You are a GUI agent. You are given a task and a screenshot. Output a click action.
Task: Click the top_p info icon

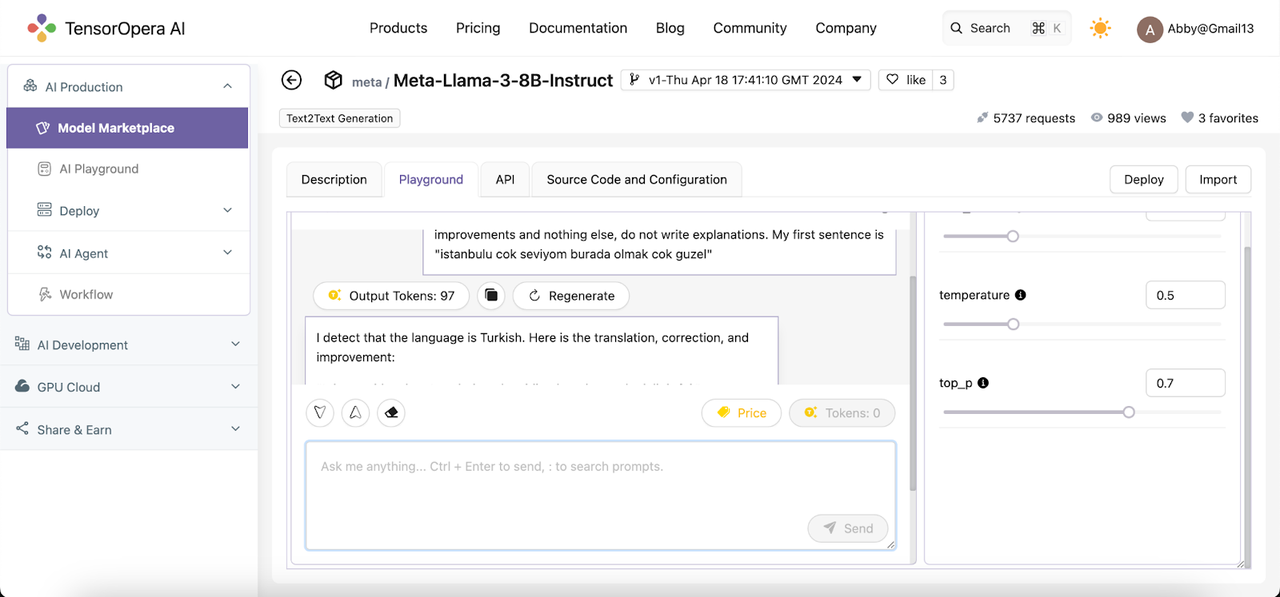(983, 383)
